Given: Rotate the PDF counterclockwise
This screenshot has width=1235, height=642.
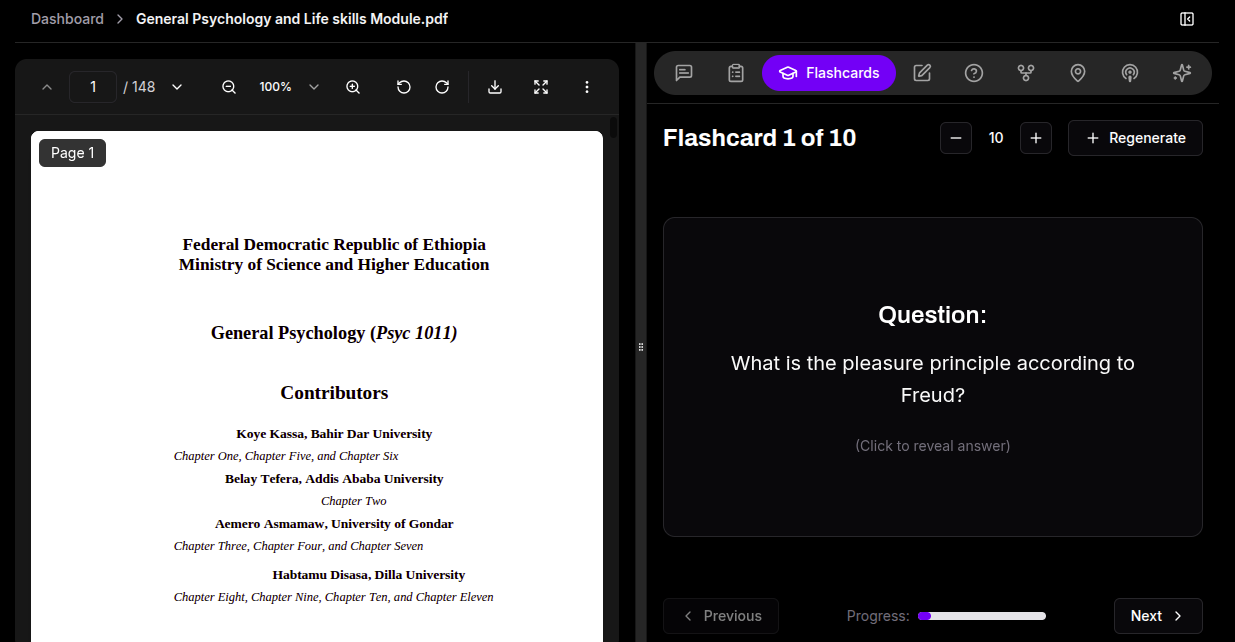Looking at the screenshot, I should 404,87.
